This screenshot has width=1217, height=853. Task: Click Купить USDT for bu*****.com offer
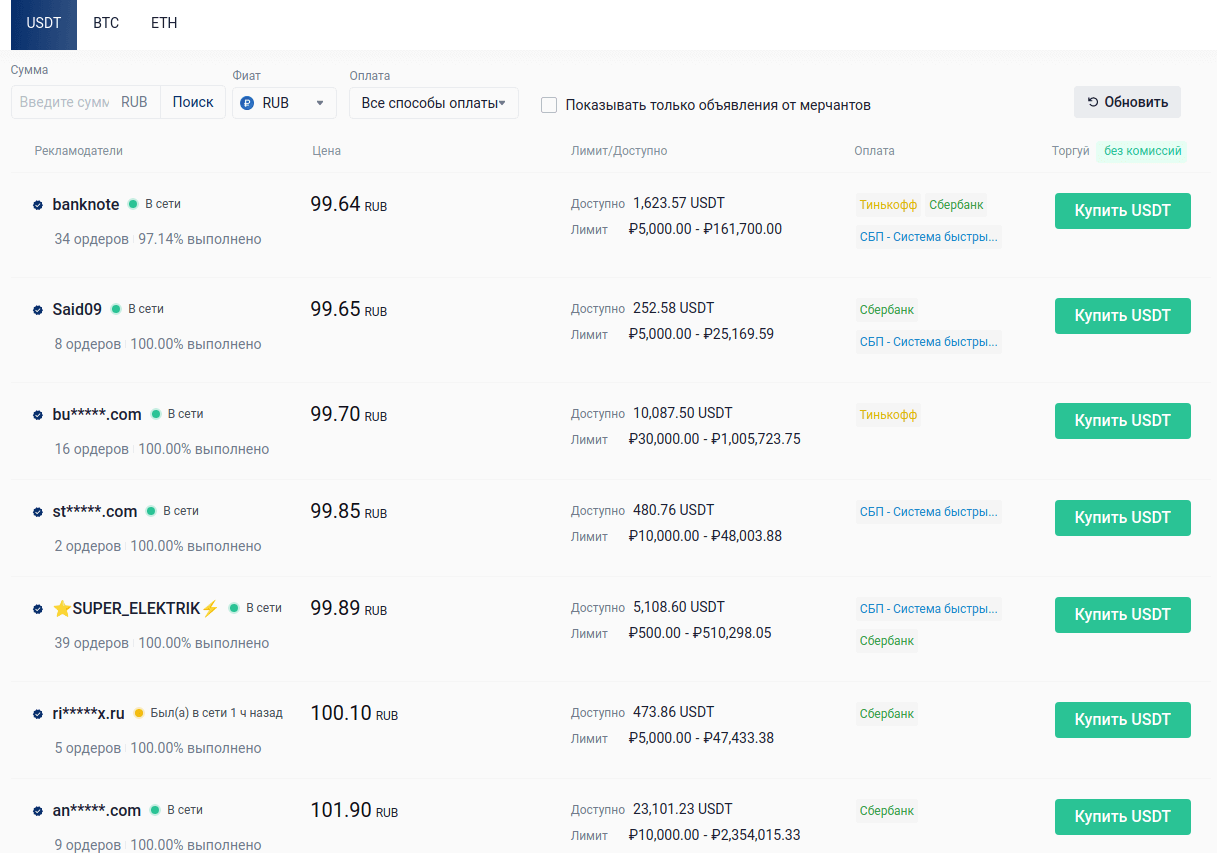(x=1122, y=421)
